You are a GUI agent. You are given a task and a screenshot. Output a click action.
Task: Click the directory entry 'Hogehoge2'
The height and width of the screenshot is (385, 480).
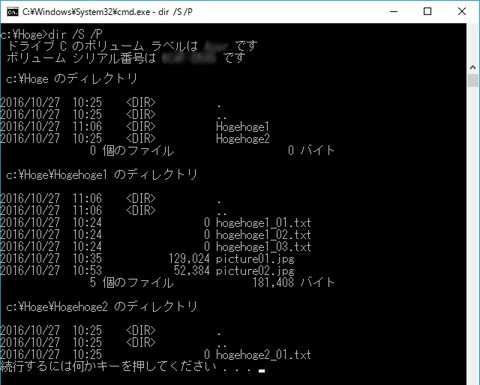click(242, 139)
